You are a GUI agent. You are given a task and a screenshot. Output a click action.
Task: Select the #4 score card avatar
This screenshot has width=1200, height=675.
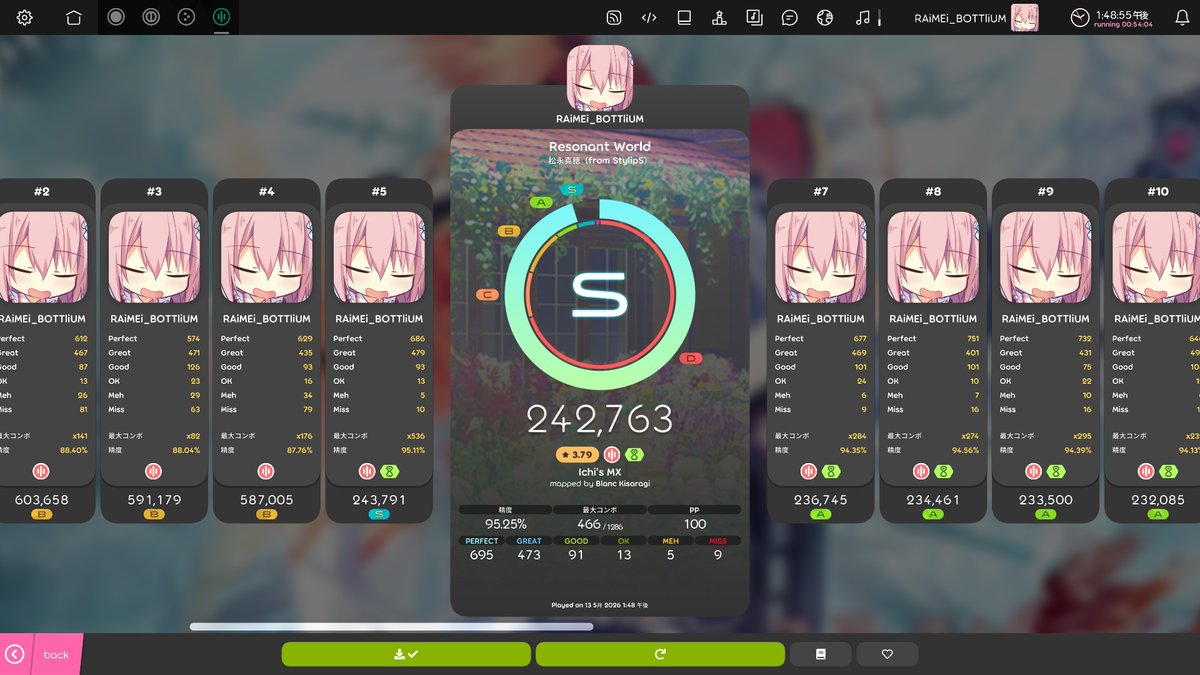266,258
